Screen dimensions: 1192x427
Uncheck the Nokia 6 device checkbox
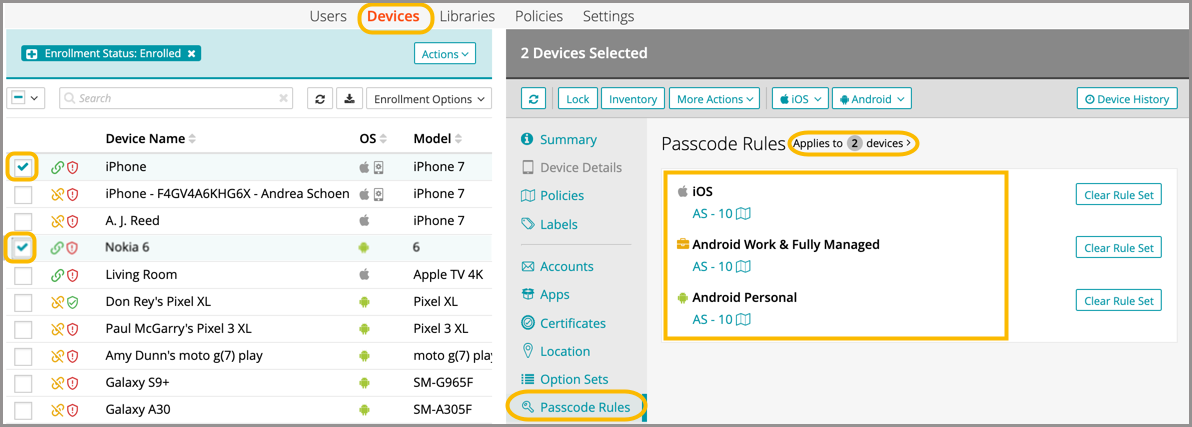tap(23, 247)
